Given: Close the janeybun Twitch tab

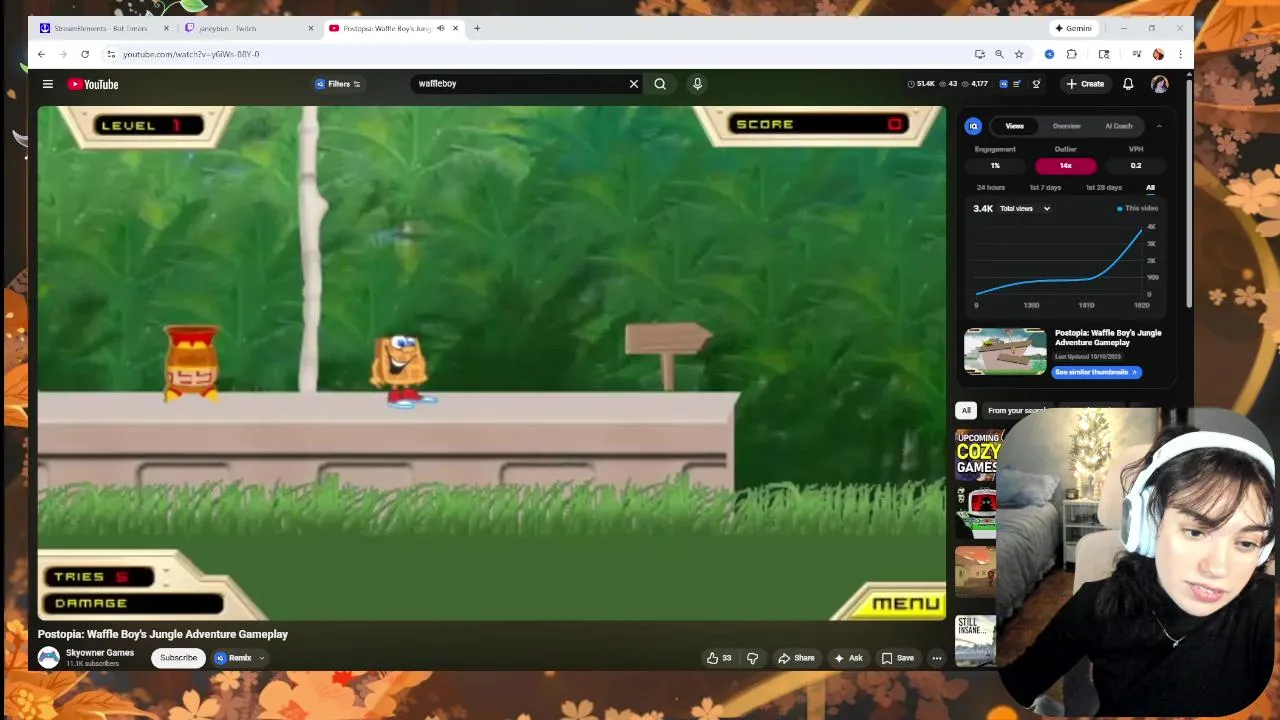Looking at the screenshot, I should [x=310, y=28].
